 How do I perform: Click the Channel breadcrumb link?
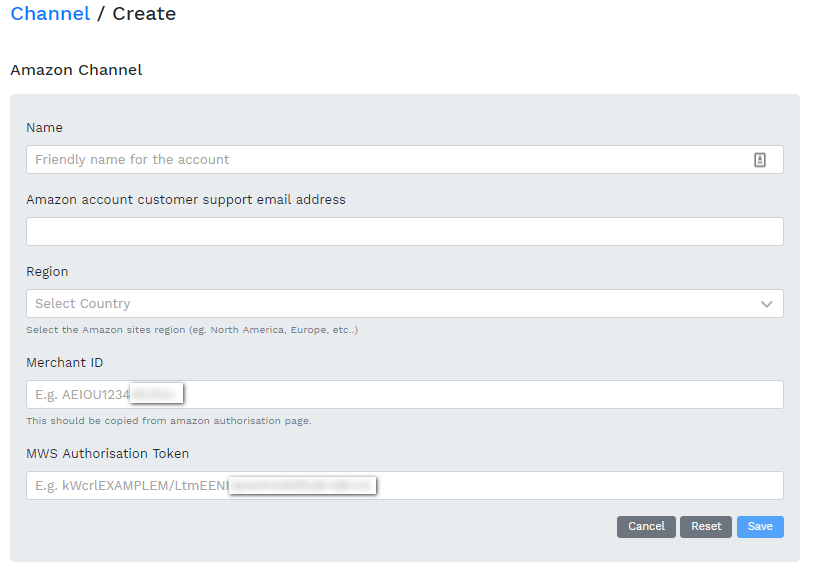(x=50, y=14)
